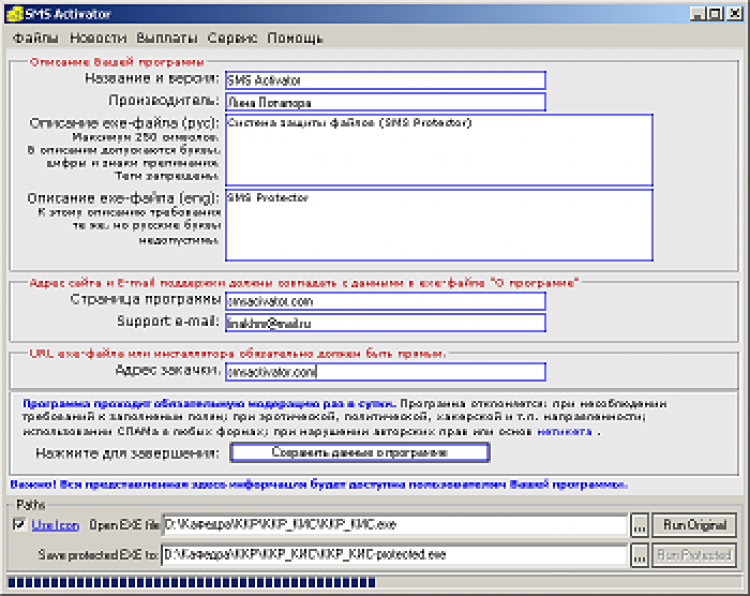
Task: Maximize the SMS Activator window
Action: 715,13
